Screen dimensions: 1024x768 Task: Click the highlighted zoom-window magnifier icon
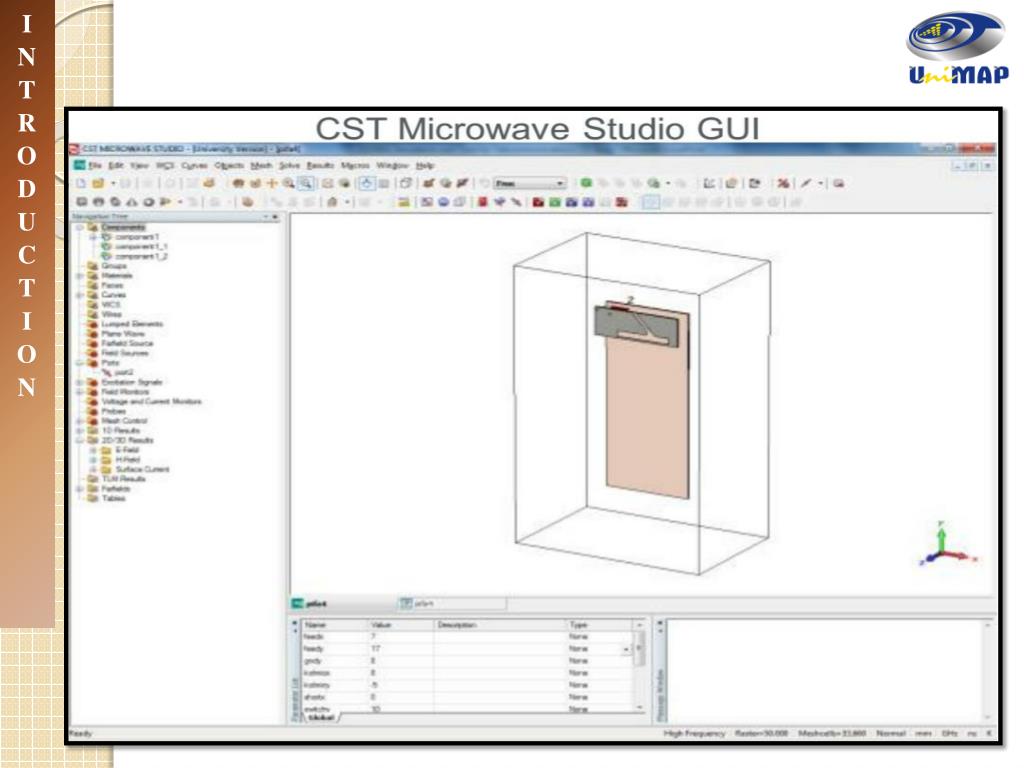click(x=305, y=184)
